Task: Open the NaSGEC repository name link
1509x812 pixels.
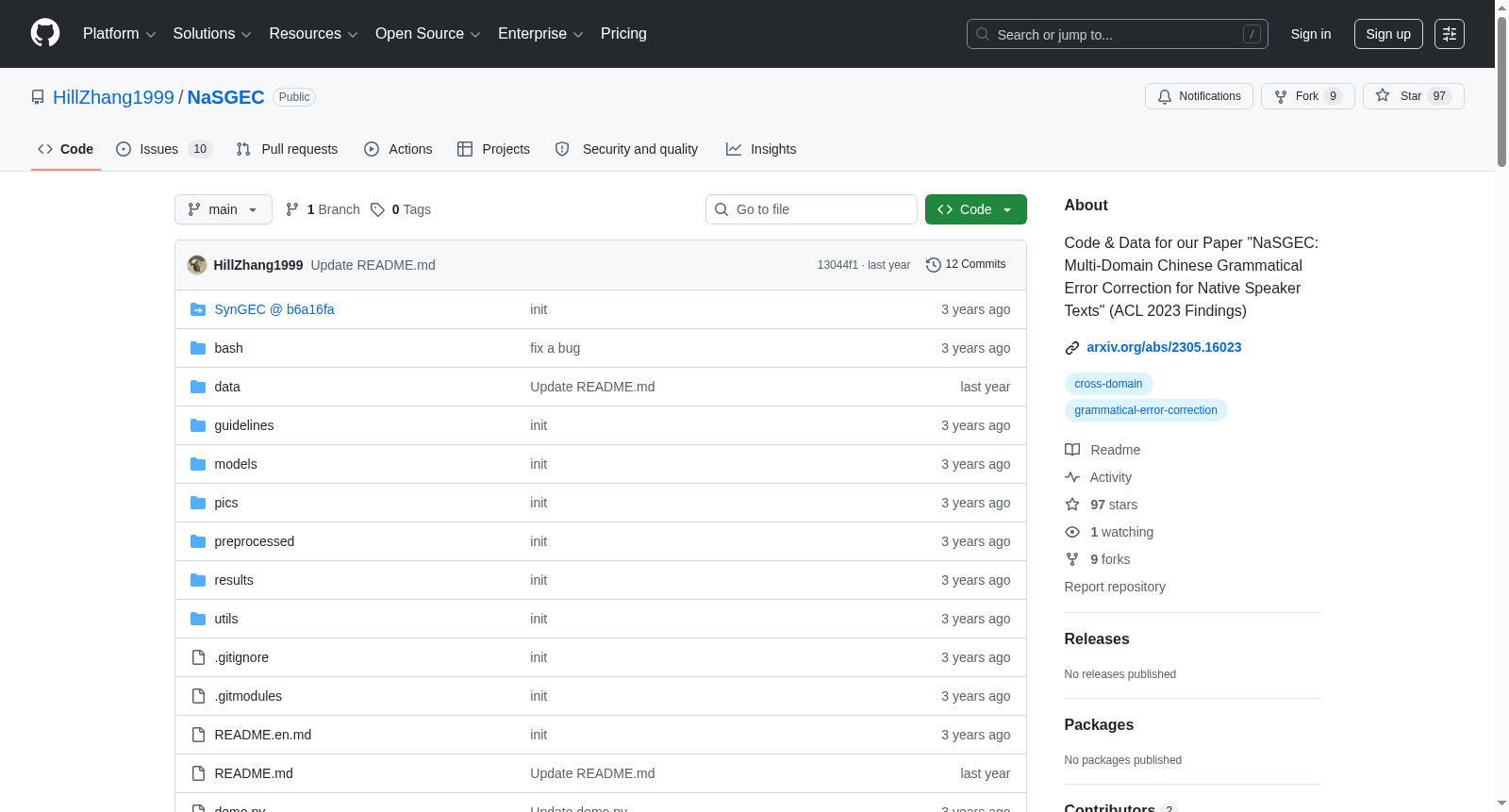Action: point(226,97)
